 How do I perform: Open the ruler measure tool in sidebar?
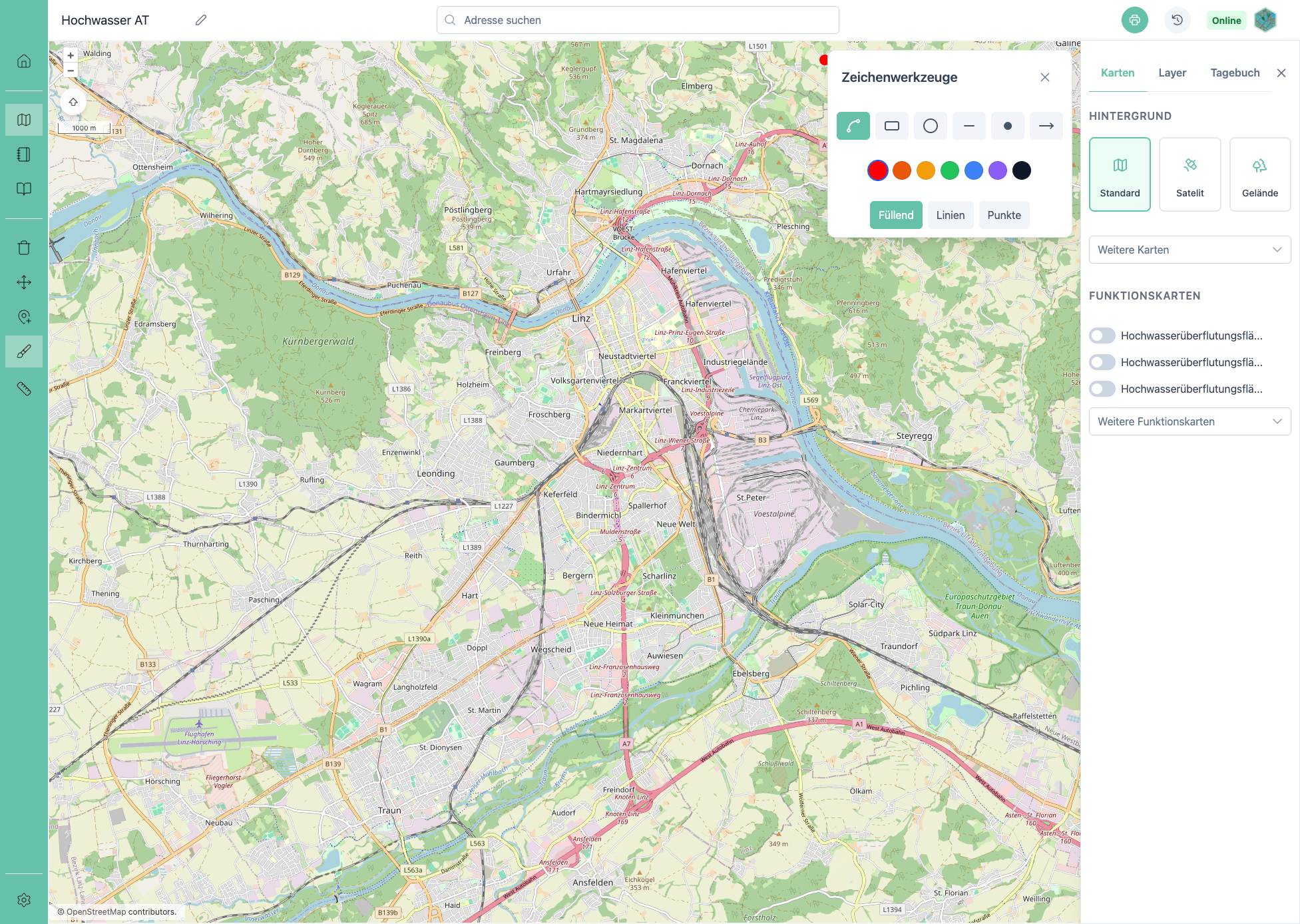pyautogui.click(x=24, y=389)
